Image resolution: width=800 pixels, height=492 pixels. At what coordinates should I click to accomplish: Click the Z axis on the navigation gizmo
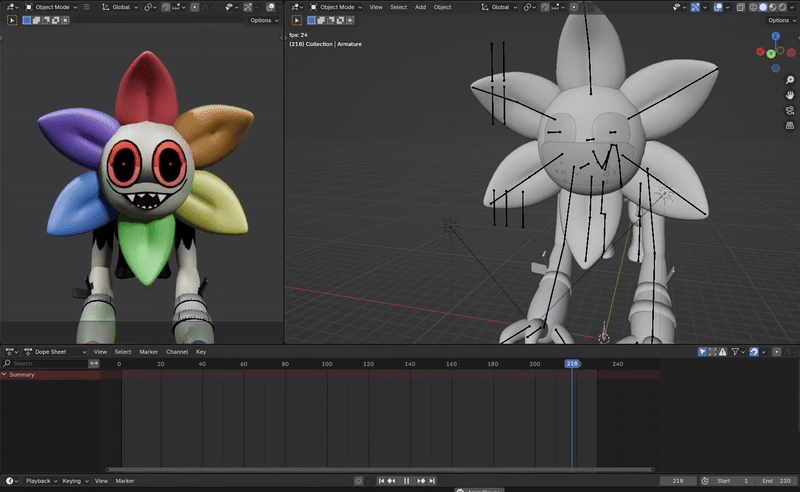click(776, 36)
